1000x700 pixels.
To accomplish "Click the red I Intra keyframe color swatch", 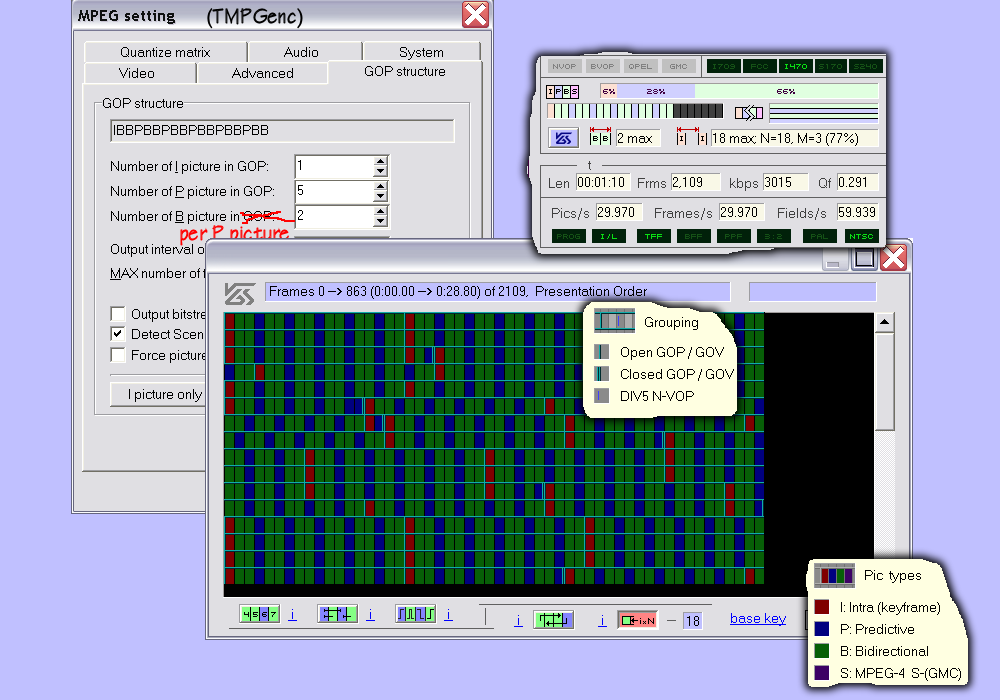I will point(822,607).
